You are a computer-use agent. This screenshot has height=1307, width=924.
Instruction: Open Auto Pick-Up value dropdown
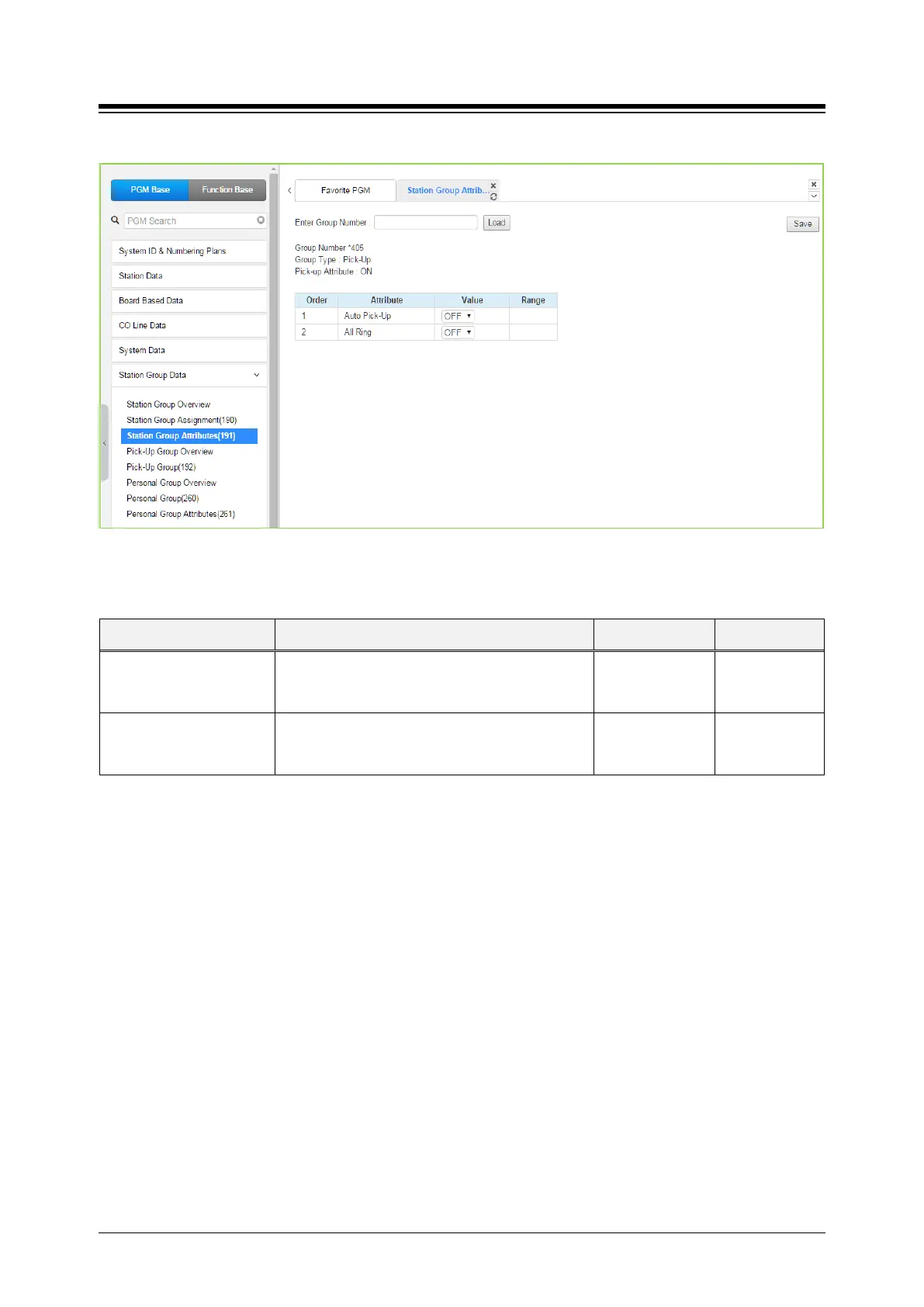458,316
